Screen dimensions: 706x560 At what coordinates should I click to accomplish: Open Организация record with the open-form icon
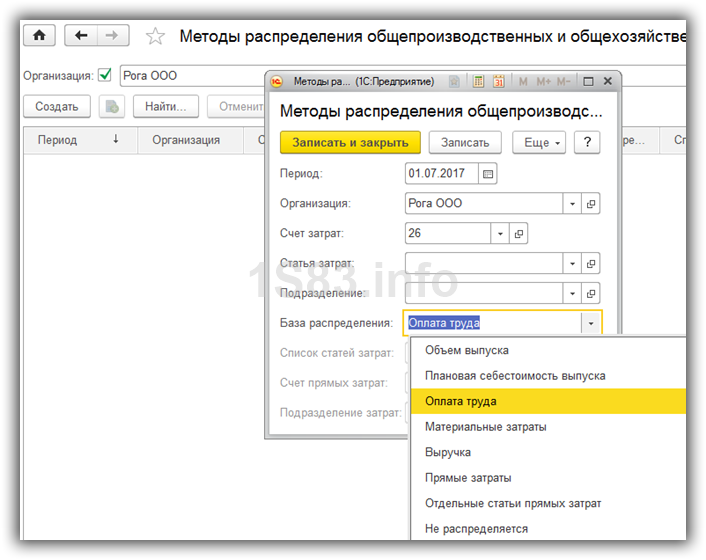pos(591,204)
